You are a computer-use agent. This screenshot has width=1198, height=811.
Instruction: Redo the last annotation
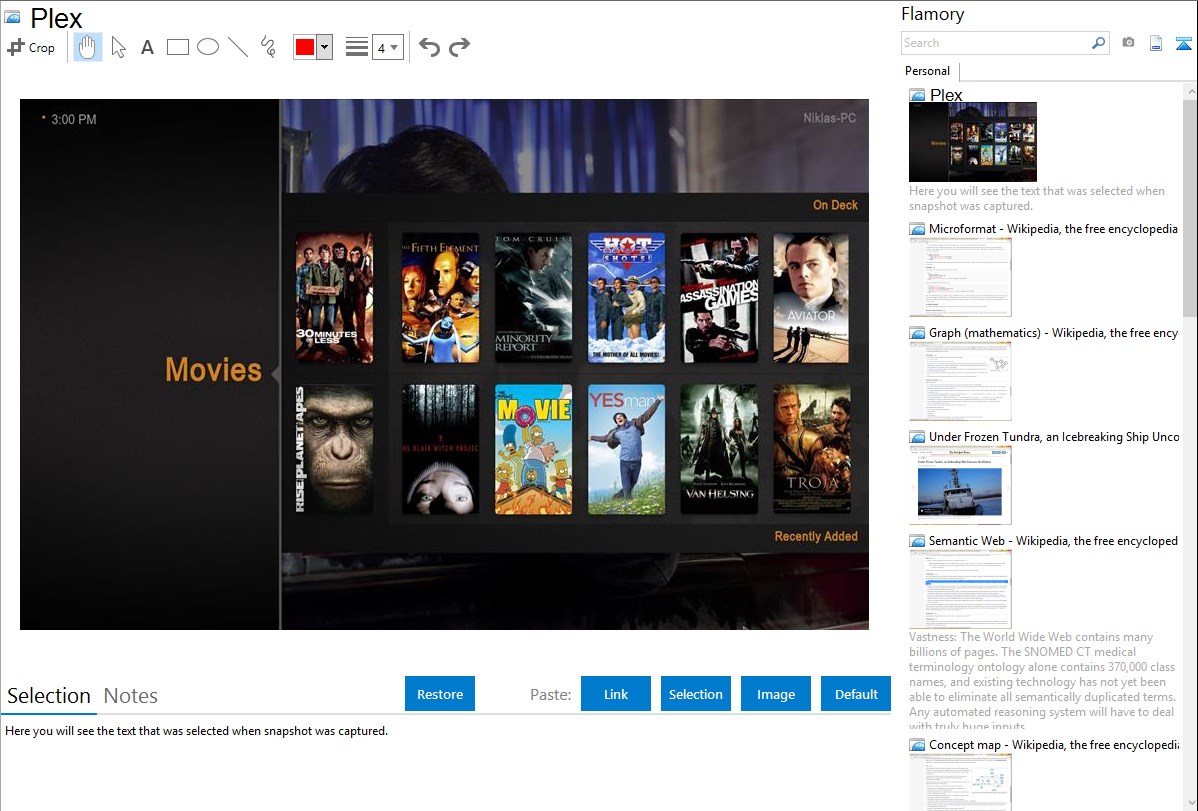(x=459, y=47)
